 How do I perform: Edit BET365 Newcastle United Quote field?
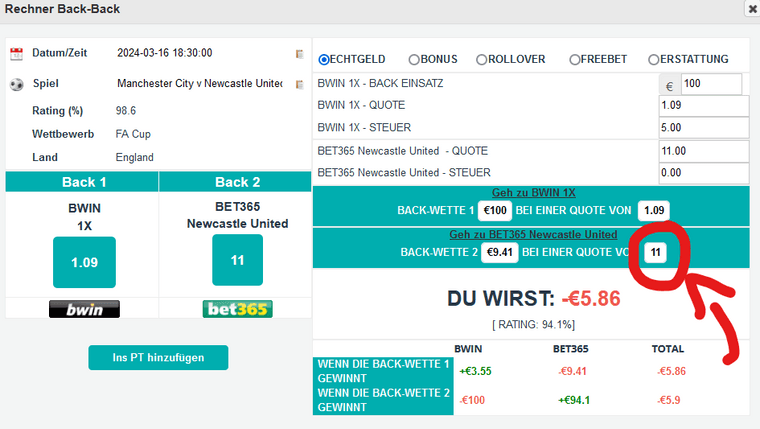click(x=704, y=151)
